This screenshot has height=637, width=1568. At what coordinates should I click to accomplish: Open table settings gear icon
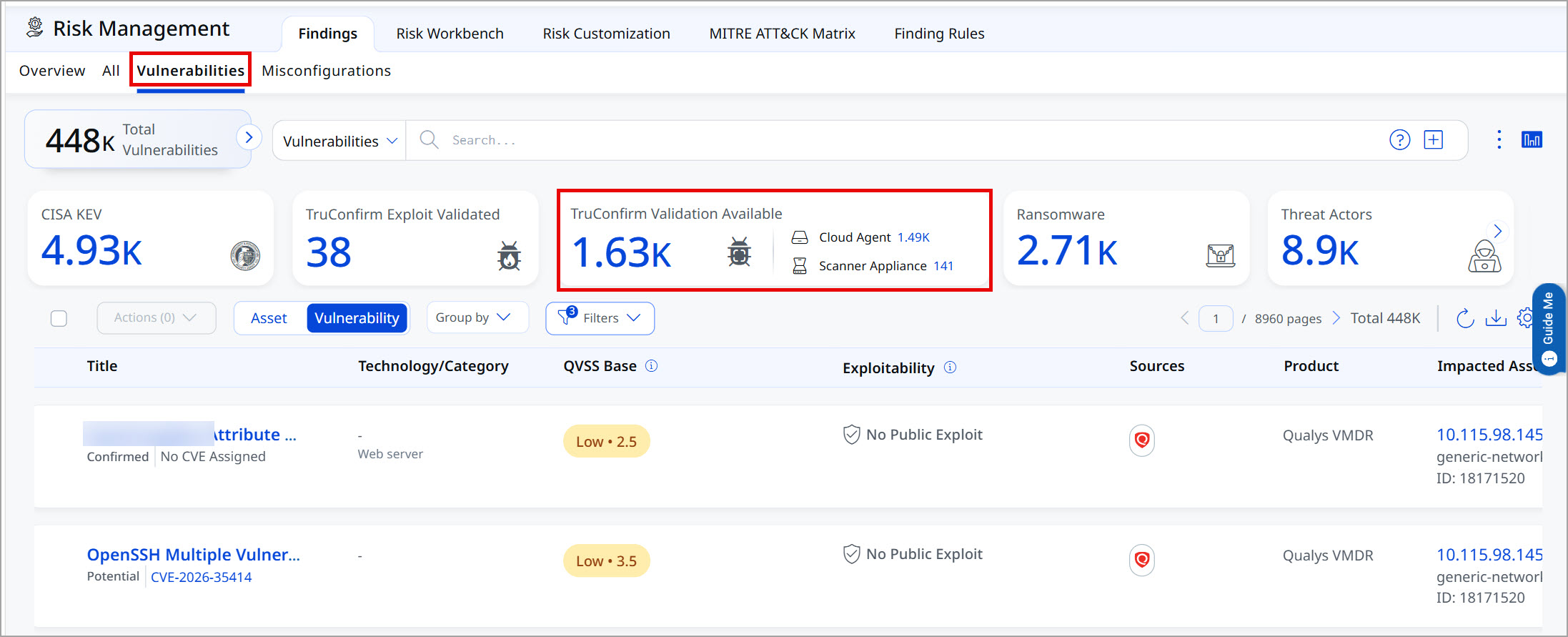1524,318
